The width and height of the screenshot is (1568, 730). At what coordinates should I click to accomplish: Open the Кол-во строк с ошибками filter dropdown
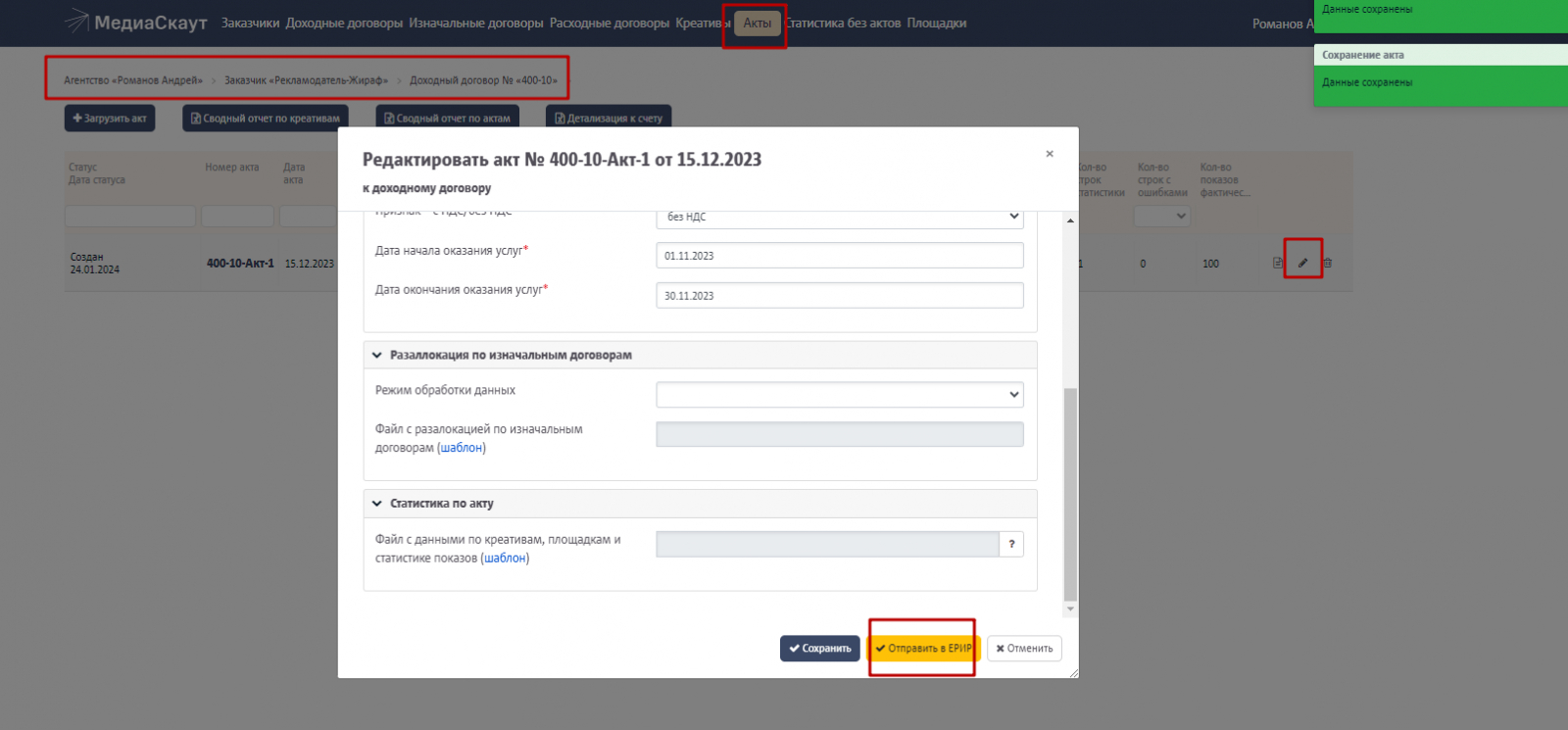click(x=1162, y=216)
